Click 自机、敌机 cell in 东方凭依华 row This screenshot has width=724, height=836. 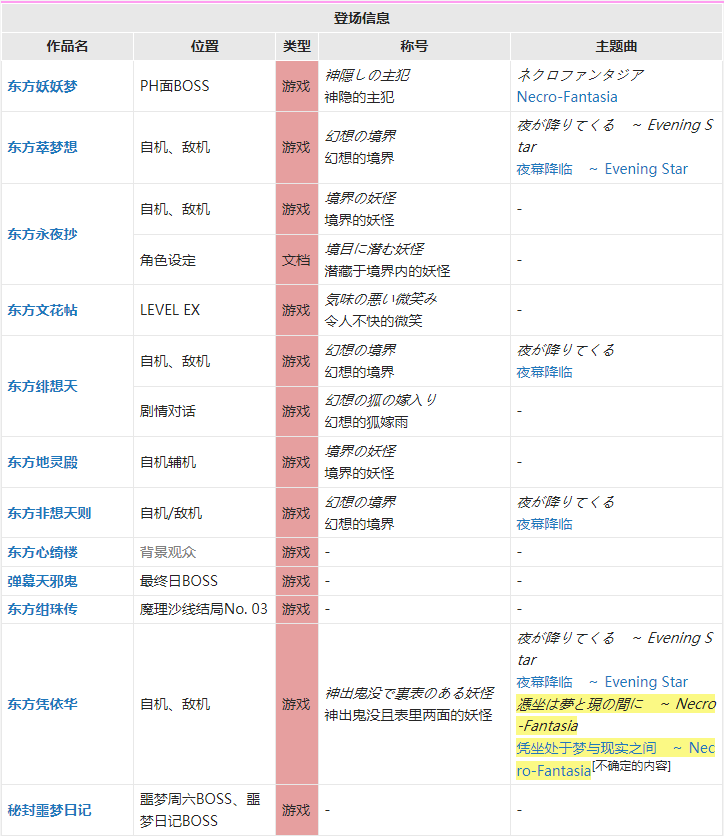point(205,704)
